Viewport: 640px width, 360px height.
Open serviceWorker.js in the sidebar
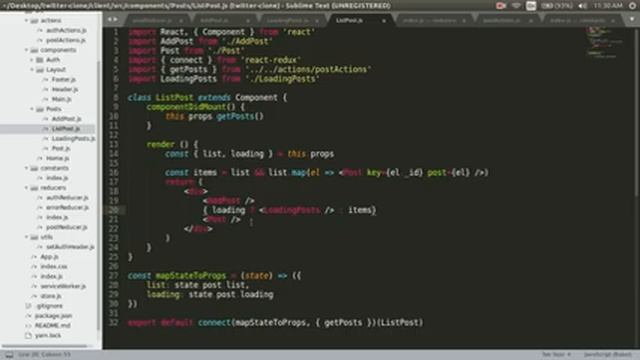(x=63, y=286)
